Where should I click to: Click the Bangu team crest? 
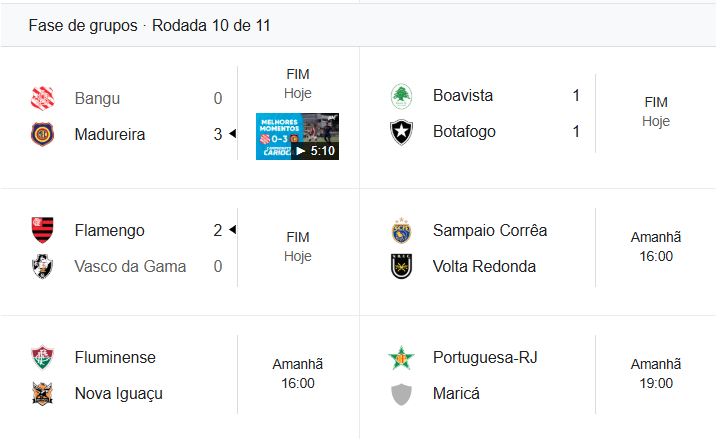tap(42, 98)
